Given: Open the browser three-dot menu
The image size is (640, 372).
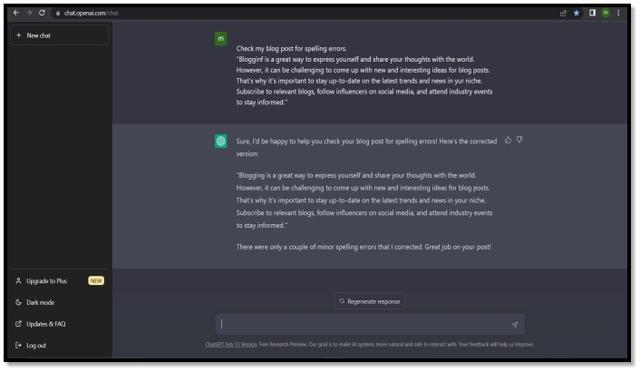Looking at the screenshot, I should (x=618, y=13).
